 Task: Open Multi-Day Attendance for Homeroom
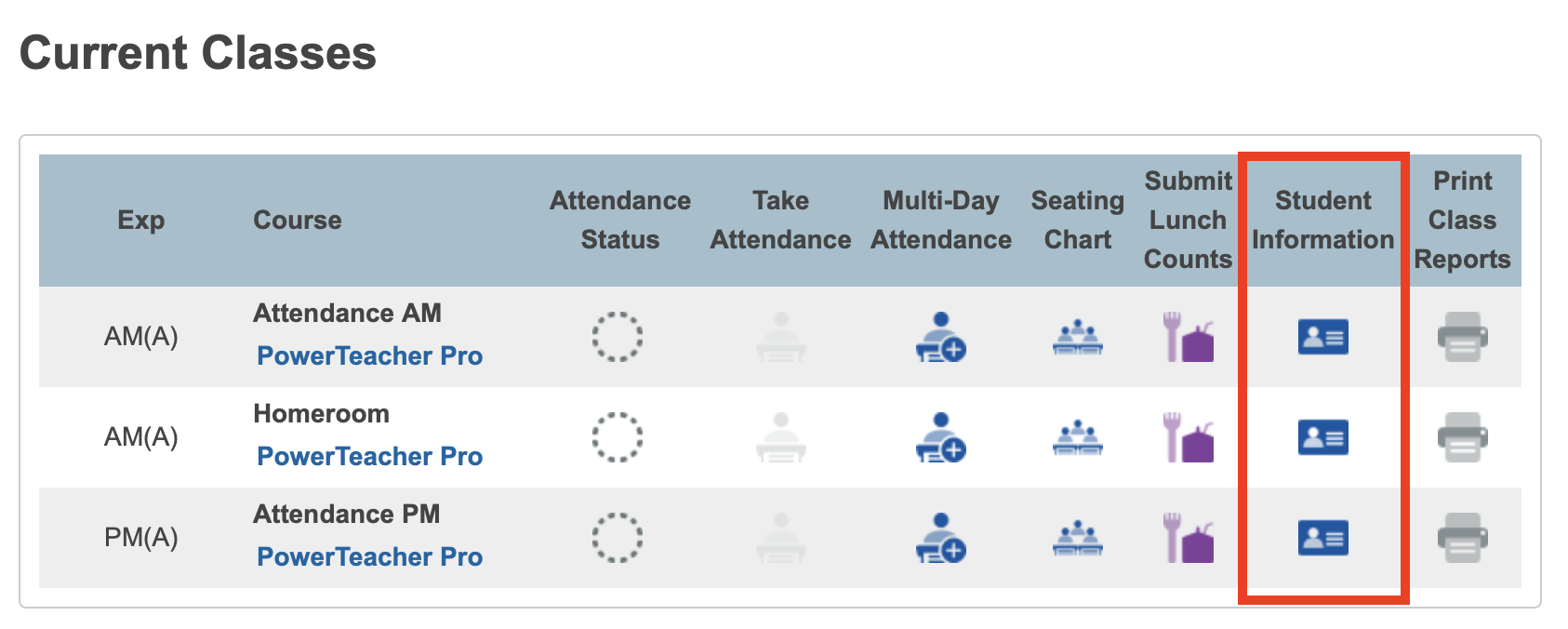pyautogui.click(x=940, y=438)
